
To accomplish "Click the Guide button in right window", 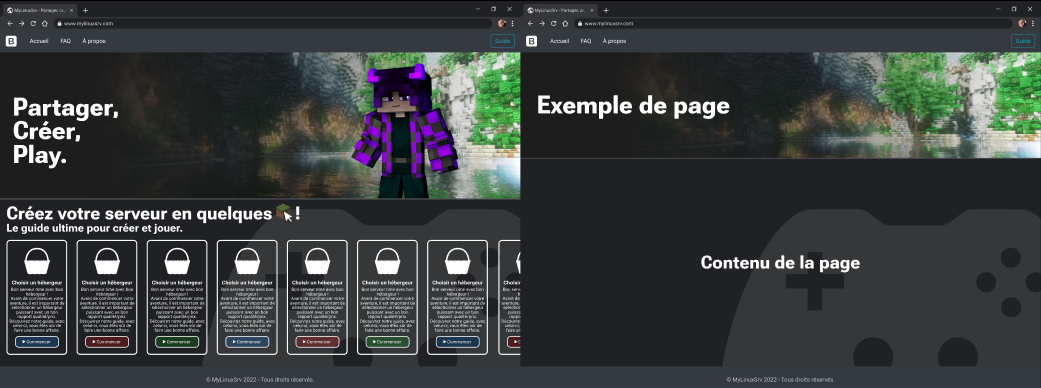I will (1023, 41).
